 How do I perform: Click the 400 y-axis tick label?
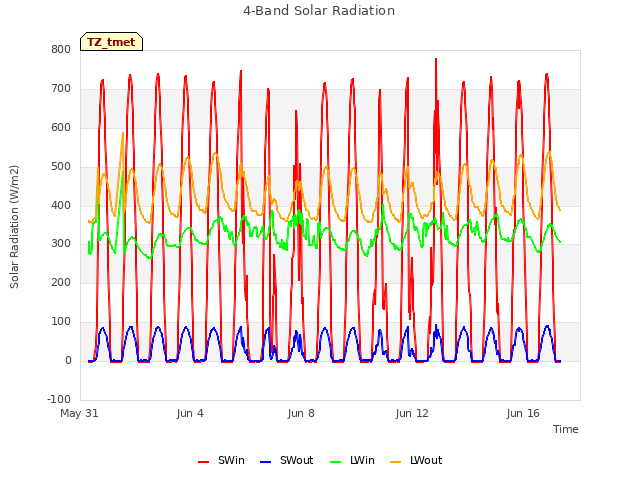click(x=61, y=205)
